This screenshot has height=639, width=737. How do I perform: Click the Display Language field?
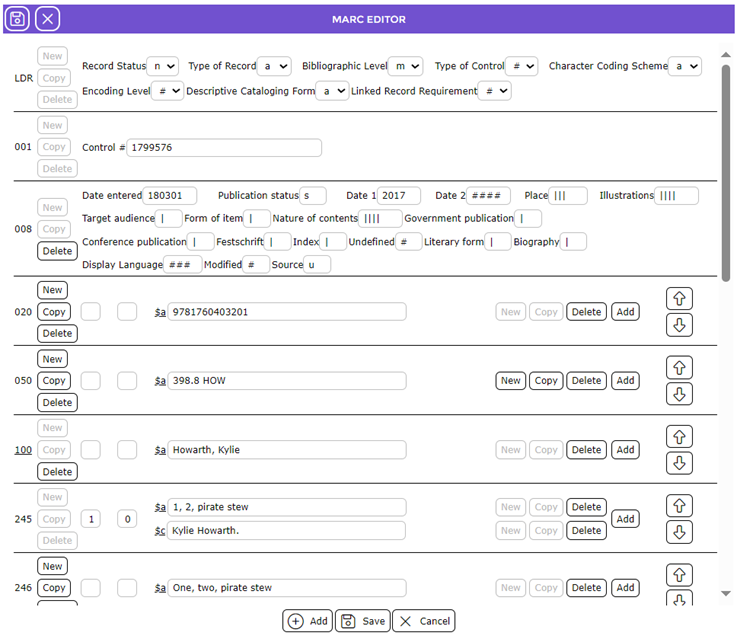pyautogui.click(x=183, y=265)
